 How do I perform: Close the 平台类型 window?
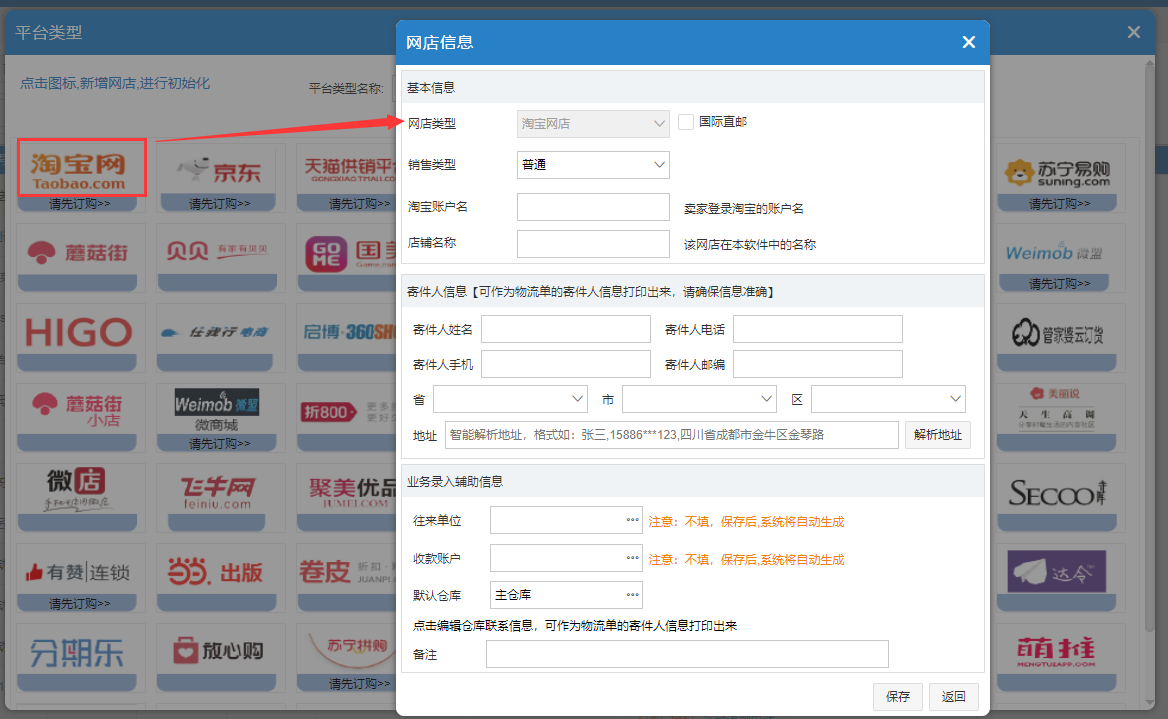click(x=1133, y=32)
